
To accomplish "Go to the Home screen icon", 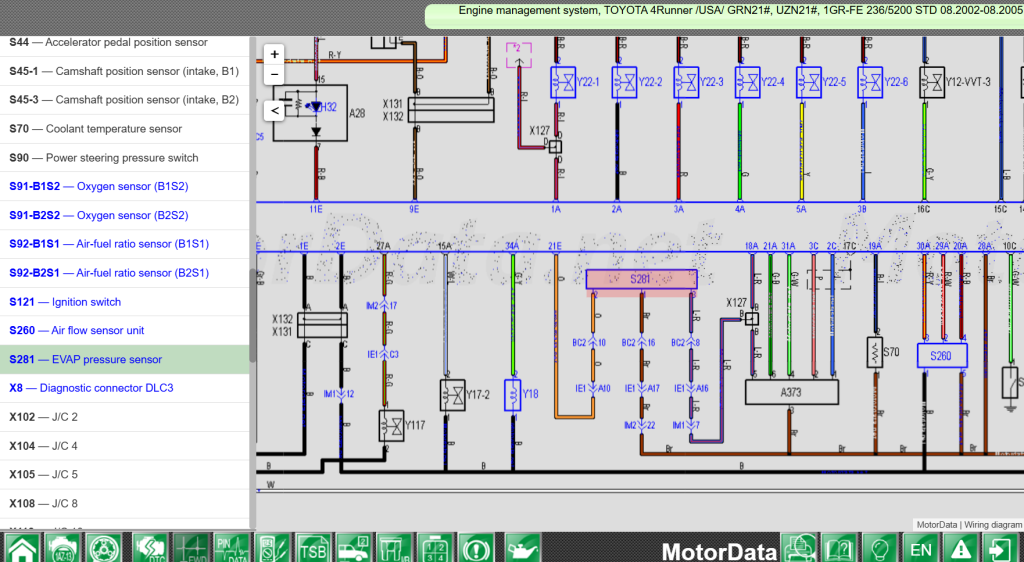I will pyautogui.click(x=21, y=548).
